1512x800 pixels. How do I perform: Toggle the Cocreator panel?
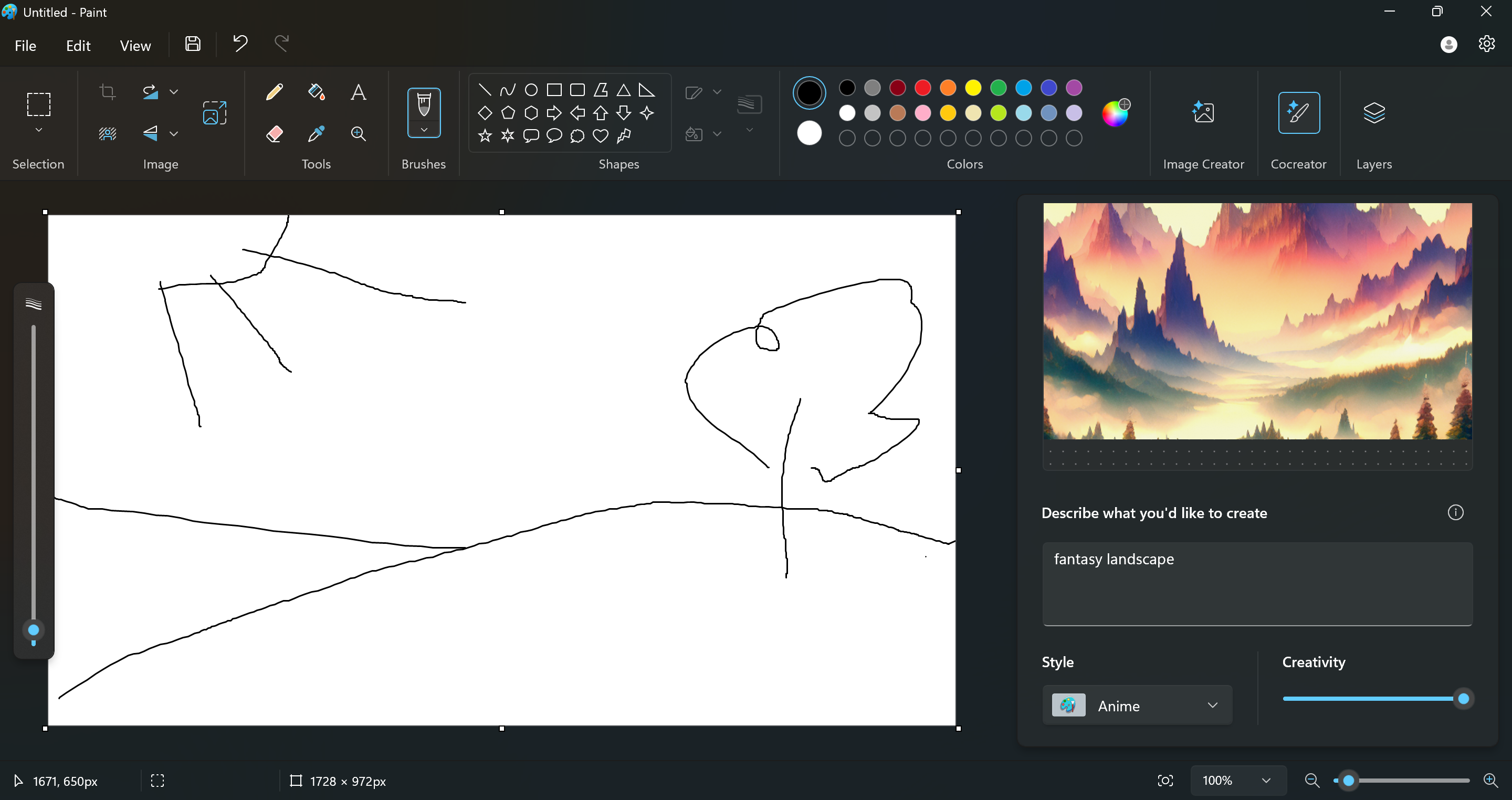coord(1298,113)
